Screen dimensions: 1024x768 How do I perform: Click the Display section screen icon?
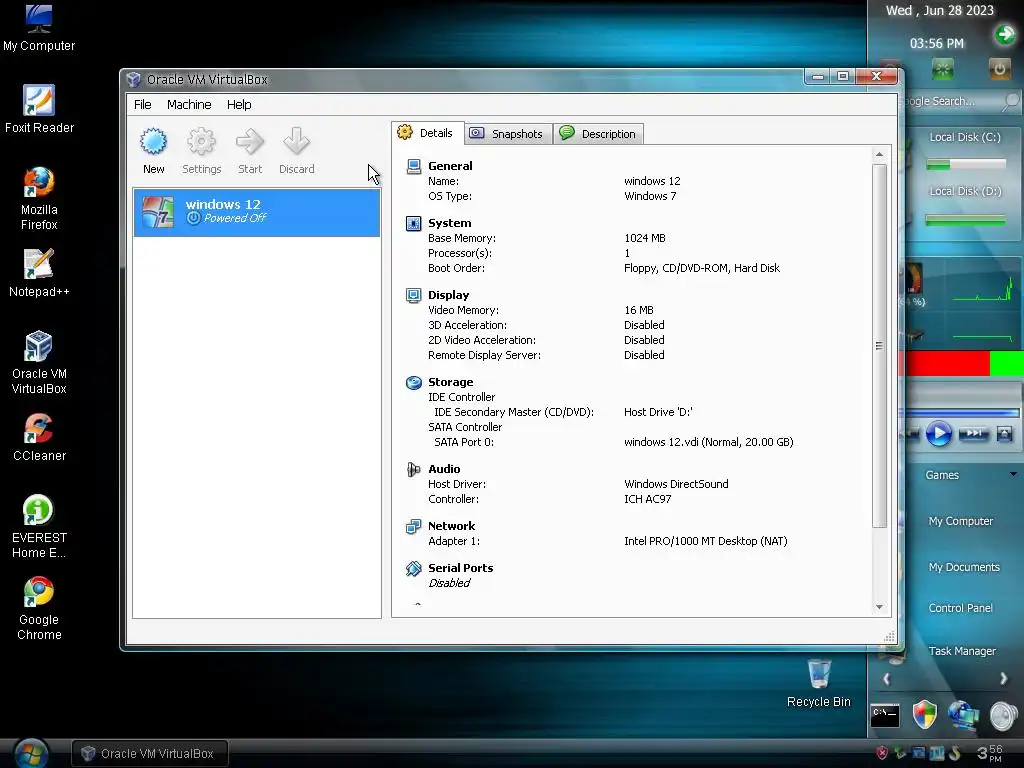coord(413,295)
